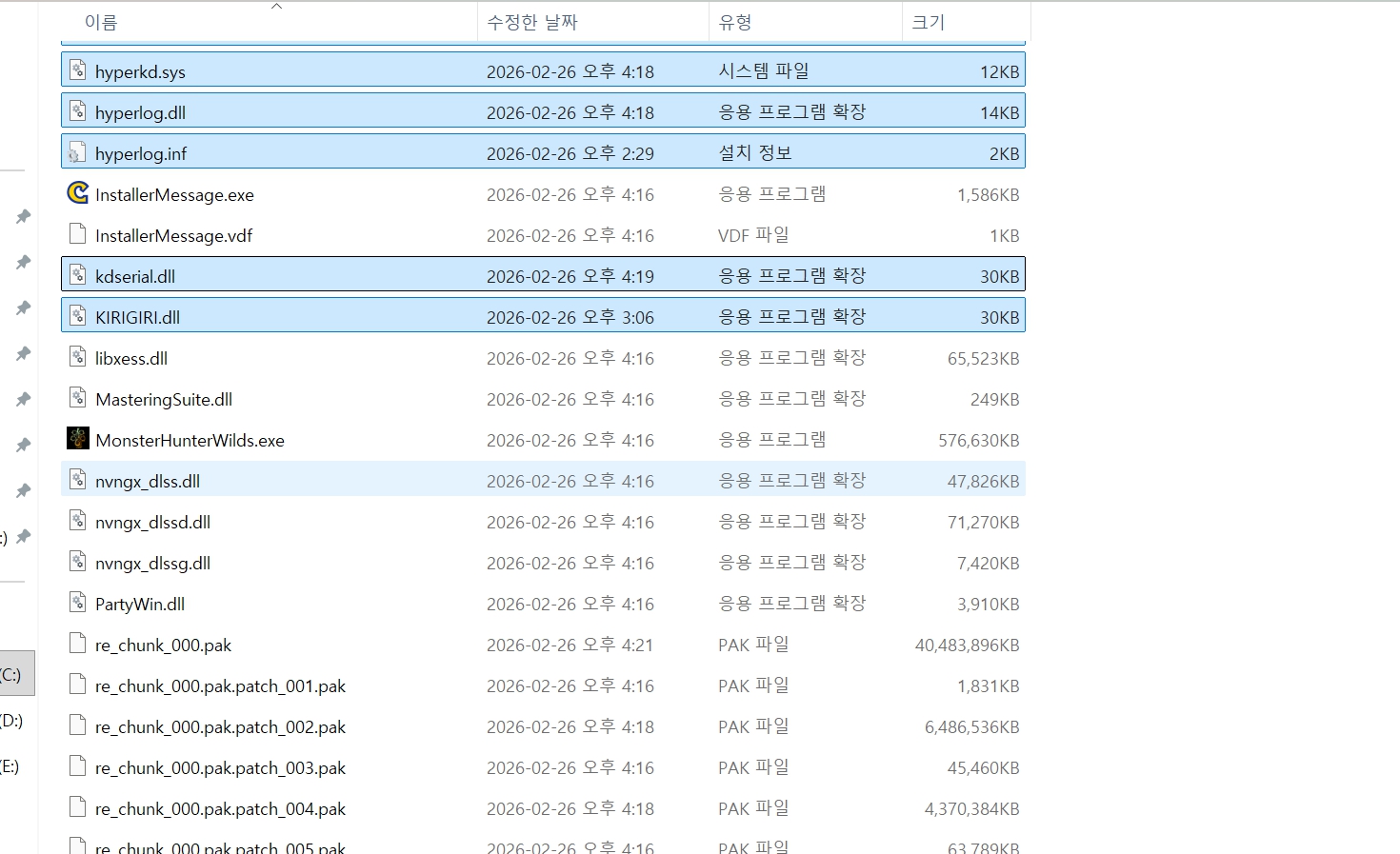Click the hyperkd.sys file icon
Screen dimensions: 1400x854
pyautogui.click(x=78, y=70)
